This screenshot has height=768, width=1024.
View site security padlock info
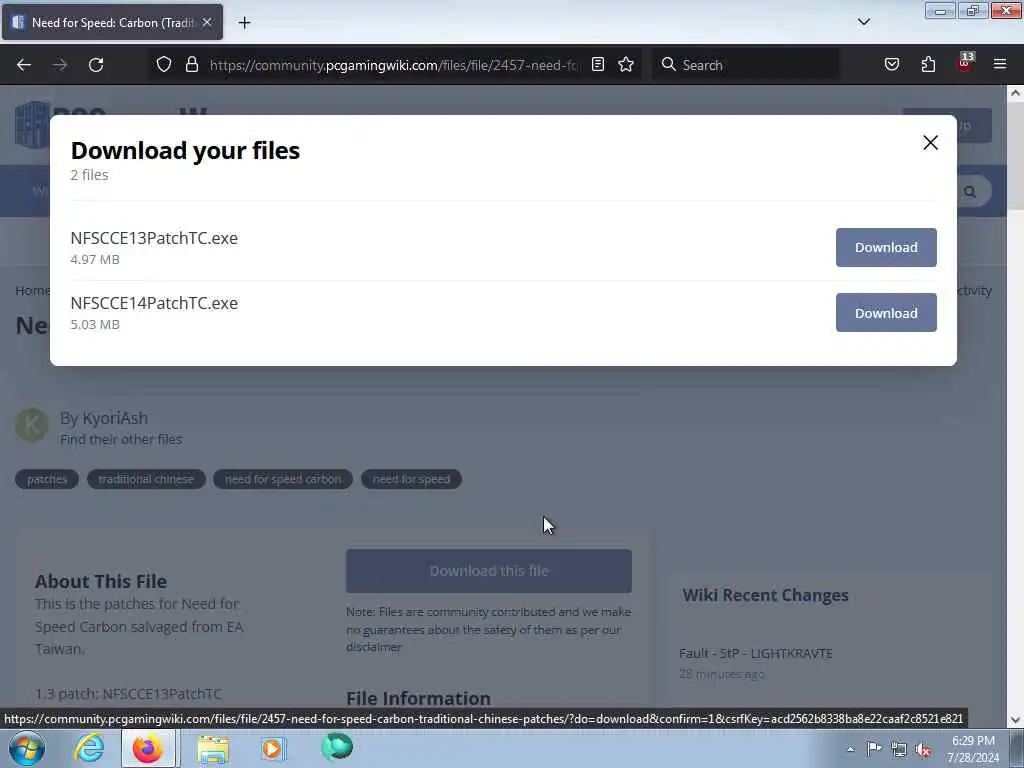191,64
